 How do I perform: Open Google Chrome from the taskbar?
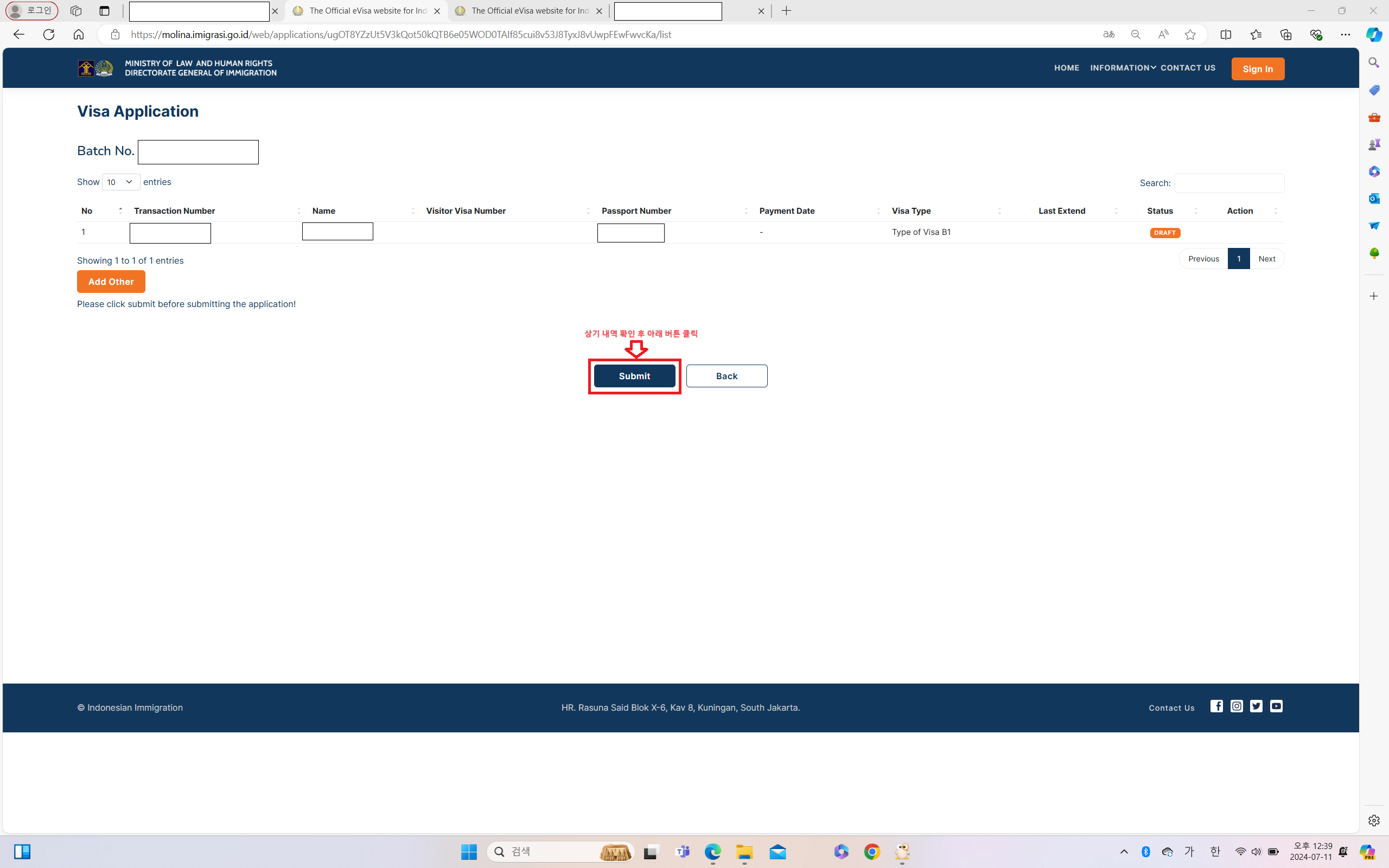(x=872, y=852)
